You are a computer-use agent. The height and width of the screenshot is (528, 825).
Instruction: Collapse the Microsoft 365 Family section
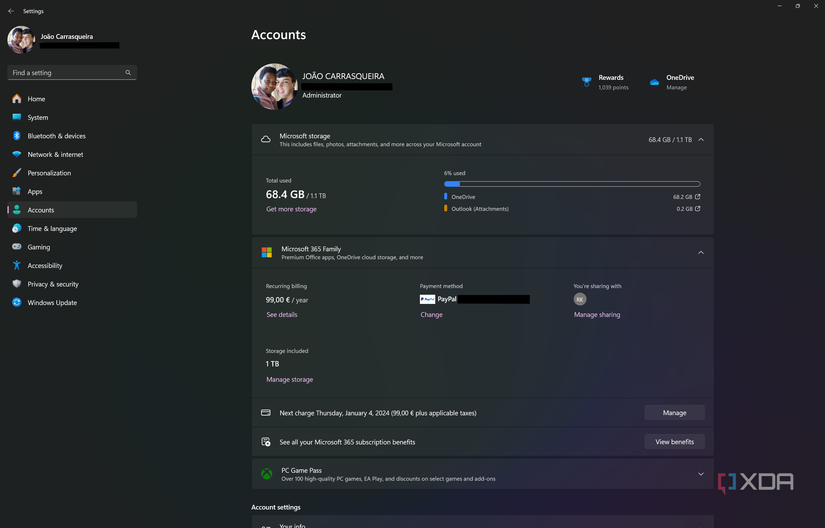[701, 252]
